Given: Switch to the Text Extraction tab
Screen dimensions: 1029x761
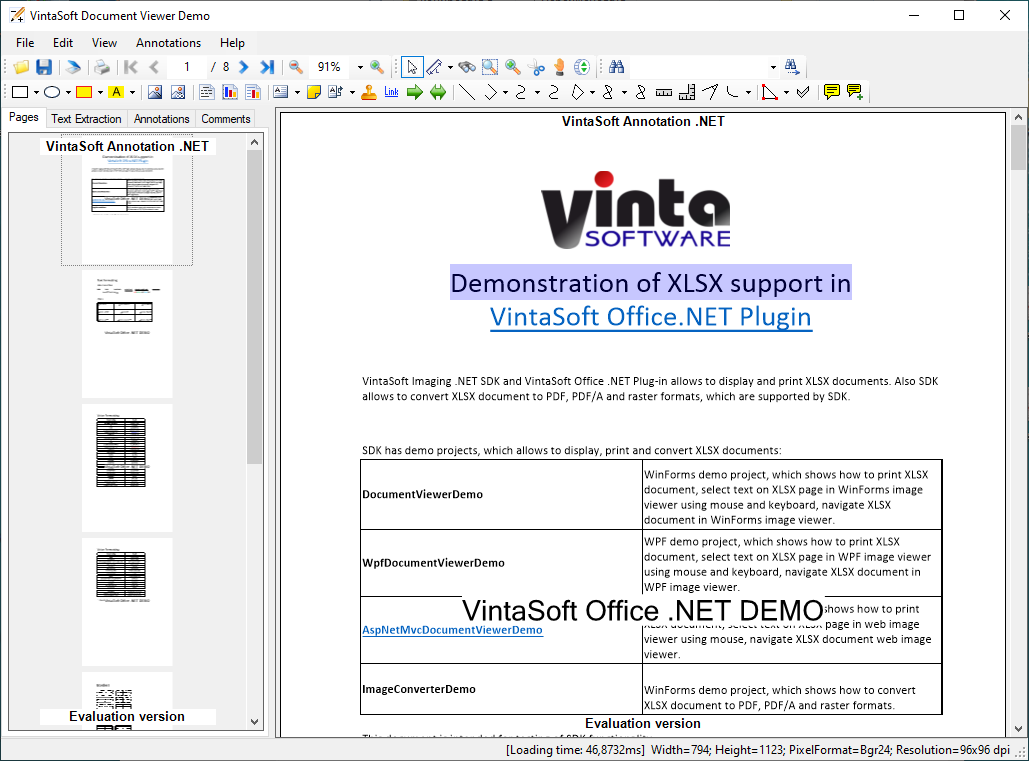Looking at the screenshot, I should click(x=86, y=118).
